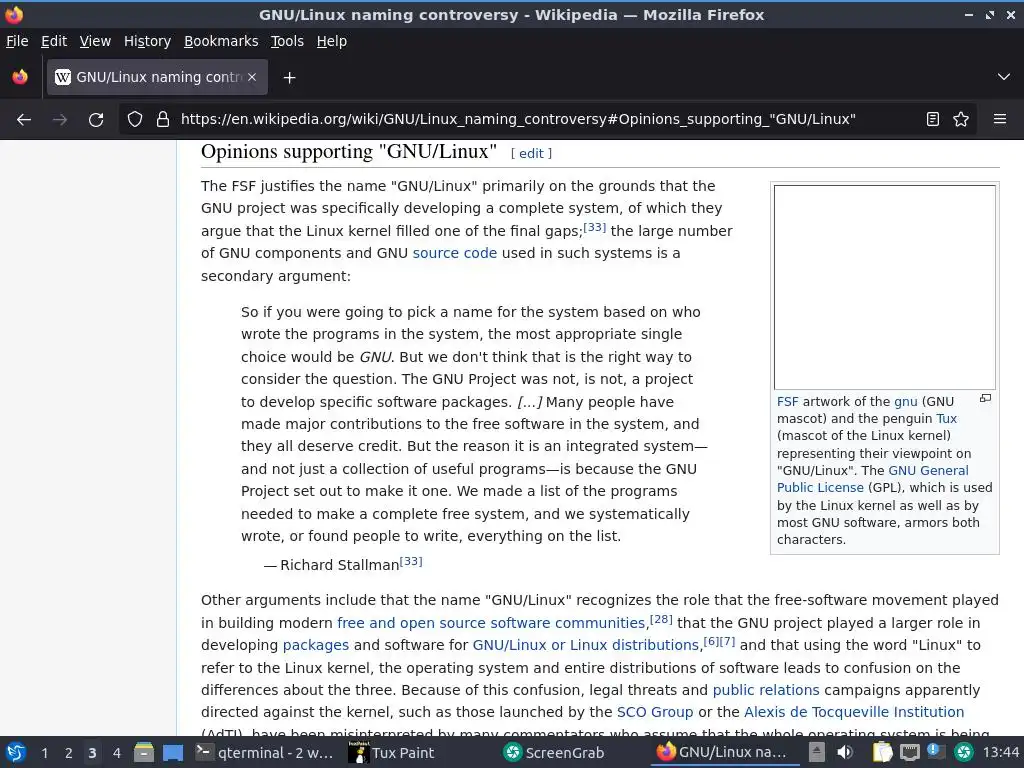This screenshot has height=768, width=1024.
Task: Close the GNU/Linux naming controversy tab
Action: click(x=252, y=77)
